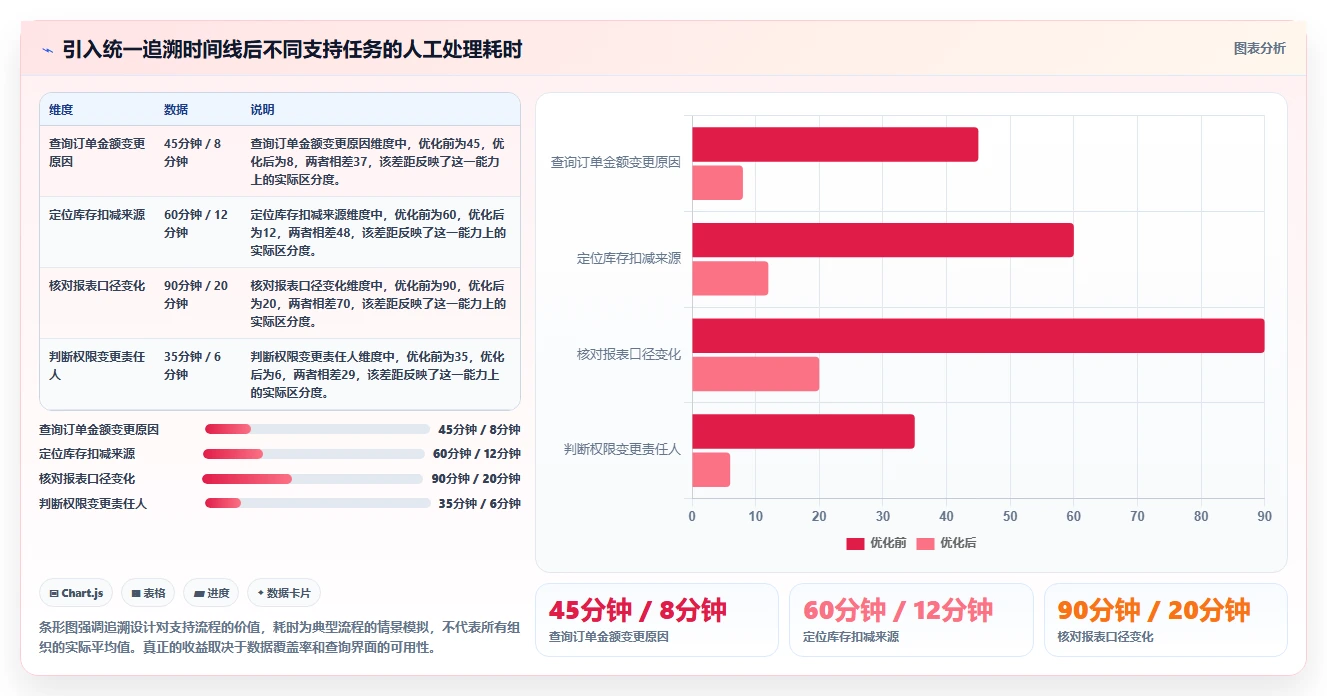Click the 优化后 bar for 核对报表口径变化
The image size is (1327, 696).
pyautogui.click(x=755, y=374)
